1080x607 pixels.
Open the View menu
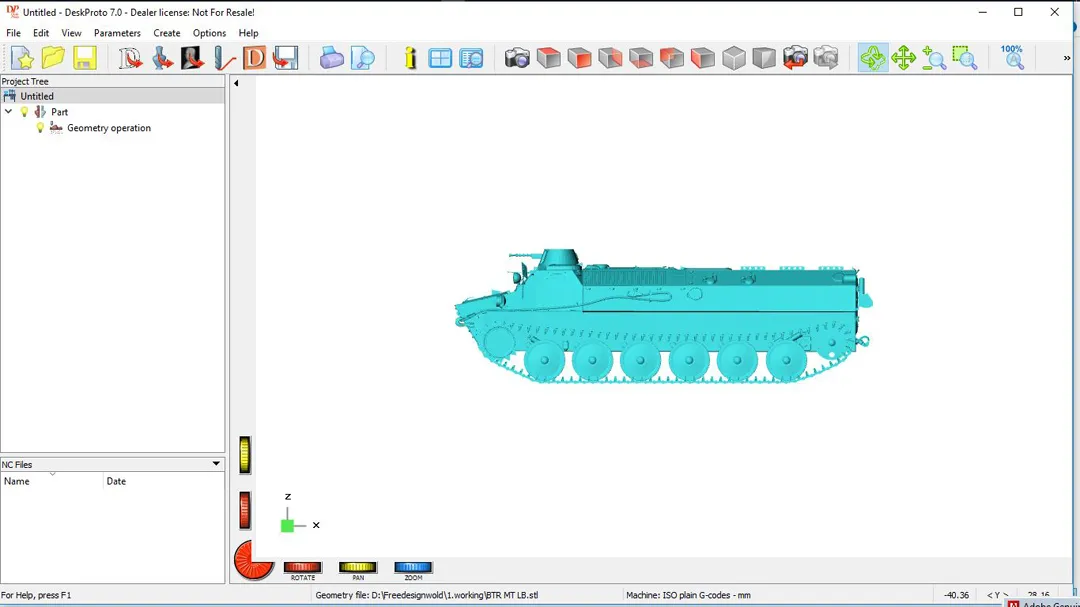coord(71,33)
